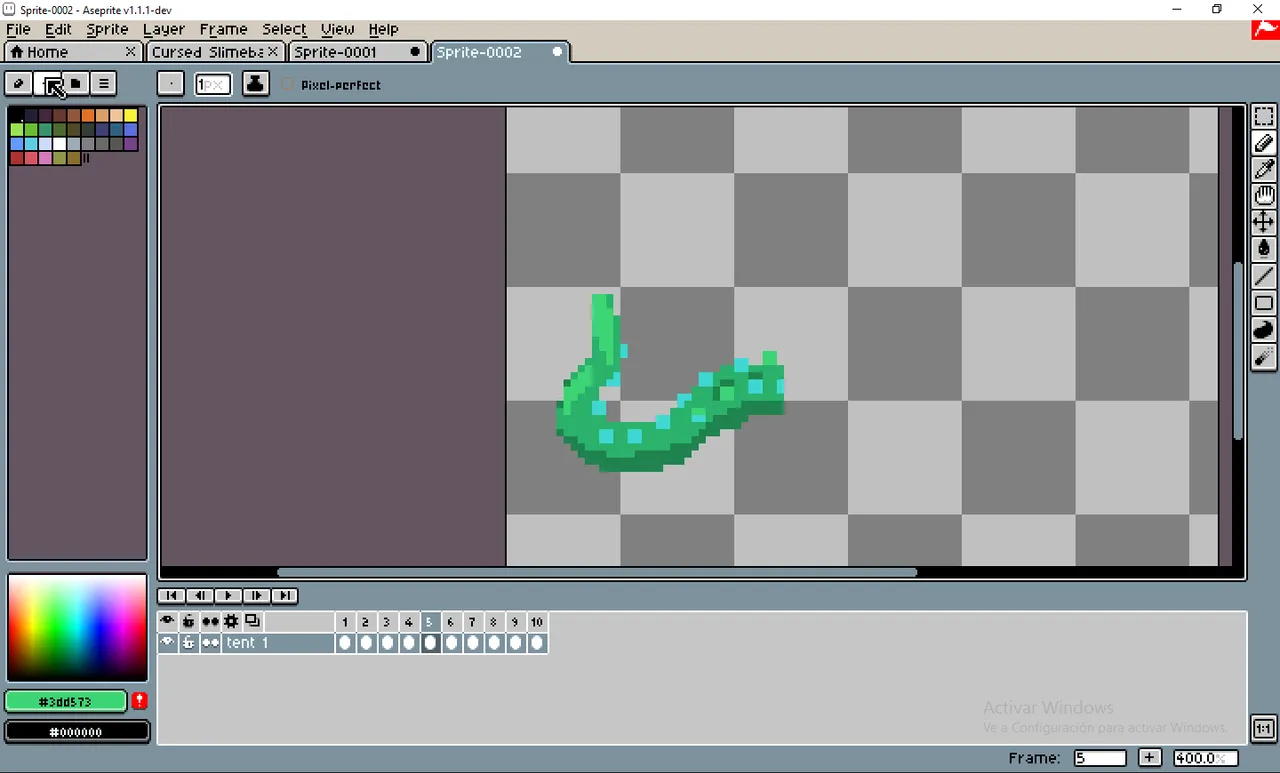
Task: Pick a hue in the color spectrum
Action: 77,626
